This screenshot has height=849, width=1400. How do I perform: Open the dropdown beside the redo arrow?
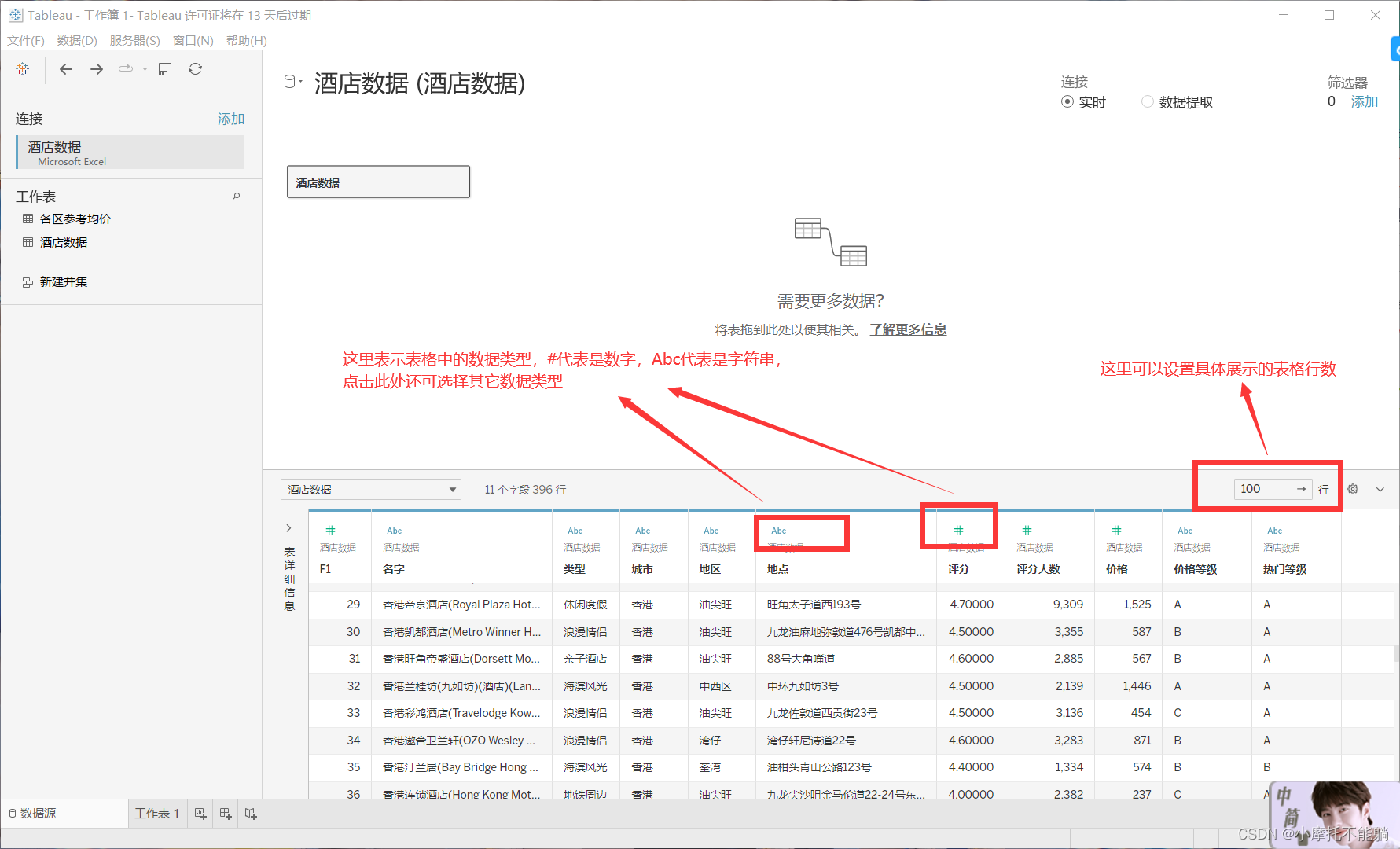(x=145, y=69)
